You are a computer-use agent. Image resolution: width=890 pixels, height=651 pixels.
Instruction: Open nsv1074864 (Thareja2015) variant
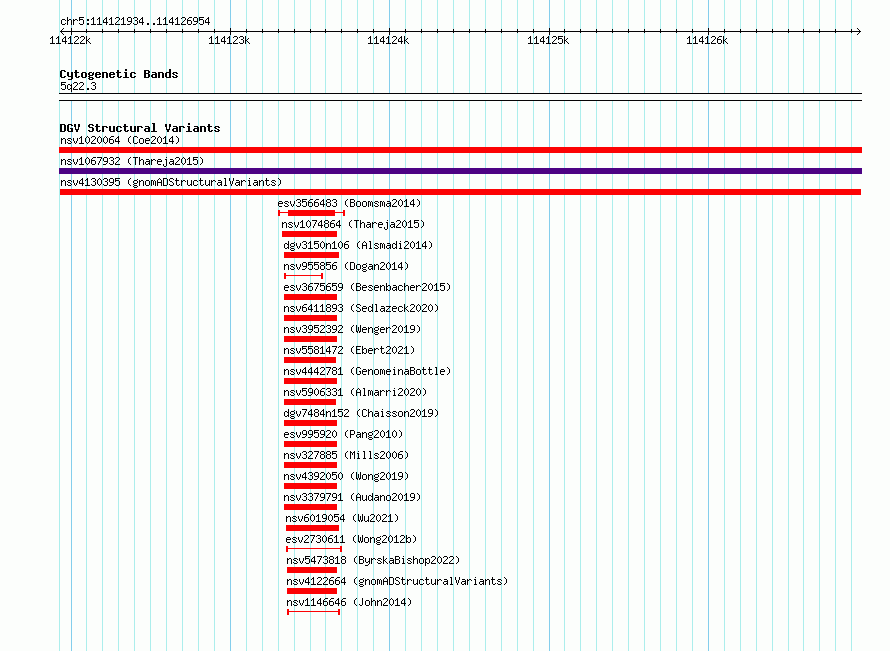pos(353,224)
